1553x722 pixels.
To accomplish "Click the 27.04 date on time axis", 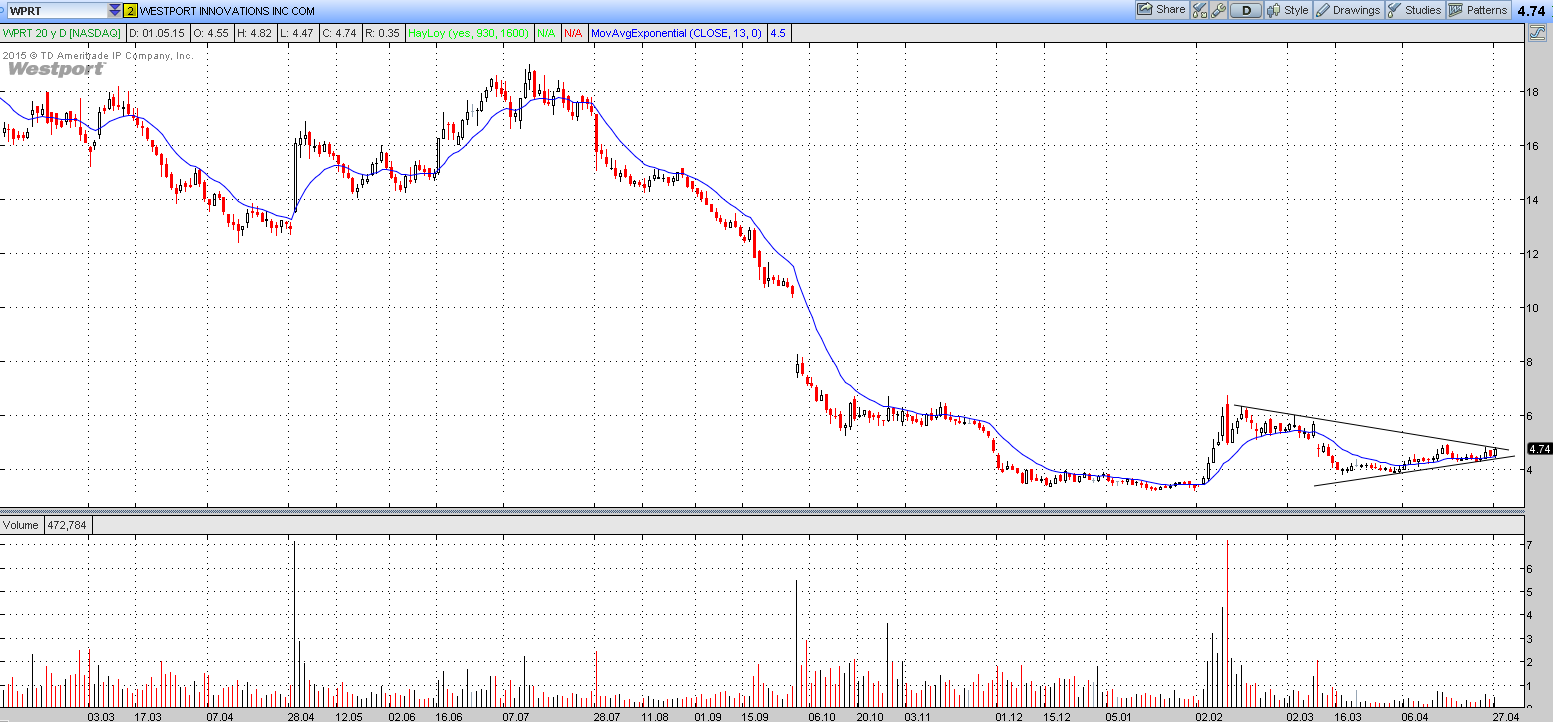I will (1505, 716).
